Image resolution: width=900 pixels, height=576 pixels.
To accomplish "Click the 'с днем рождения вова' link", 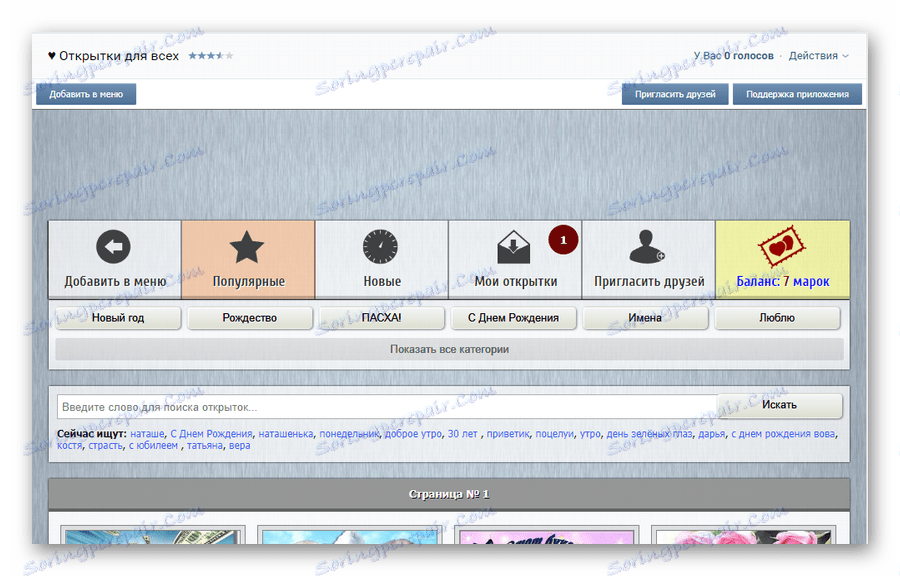I will tap(783, 434).
